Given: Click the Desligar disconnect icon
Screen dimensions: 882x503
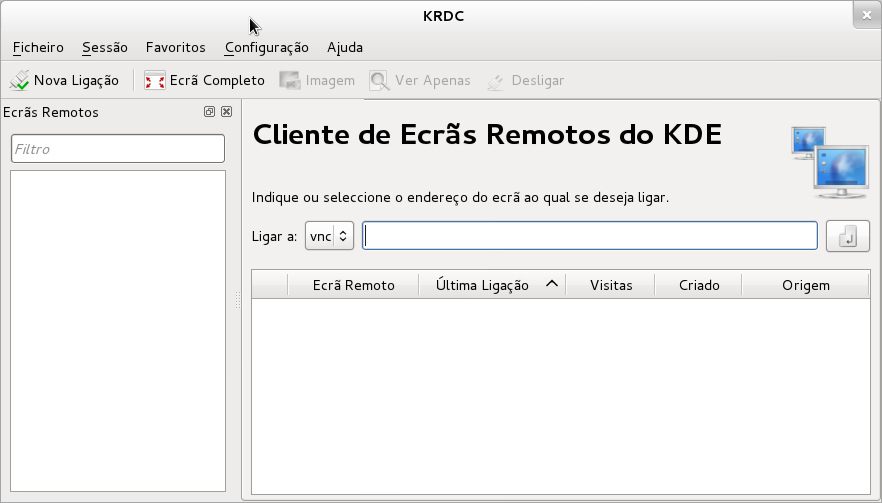Looking at the screenshot, I should pos(496,80).
